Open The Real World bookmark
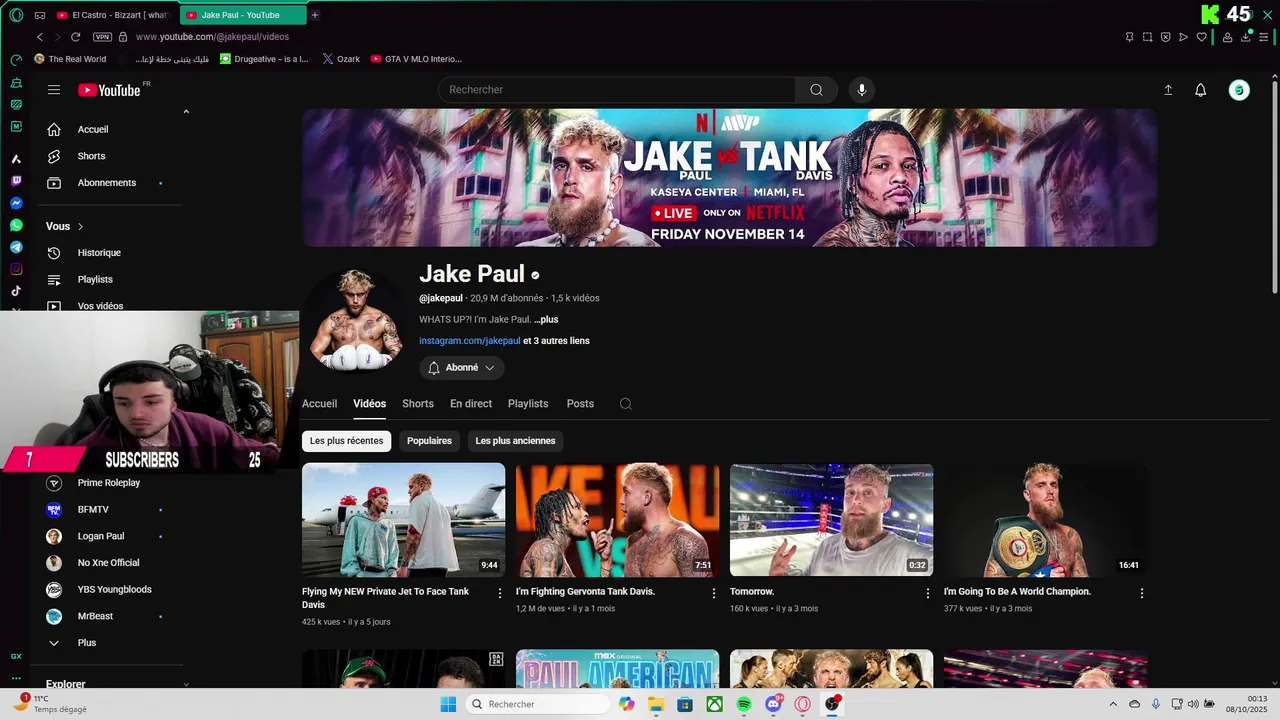Viewport: 1280px width, 720px height. [x=70, y=59]
